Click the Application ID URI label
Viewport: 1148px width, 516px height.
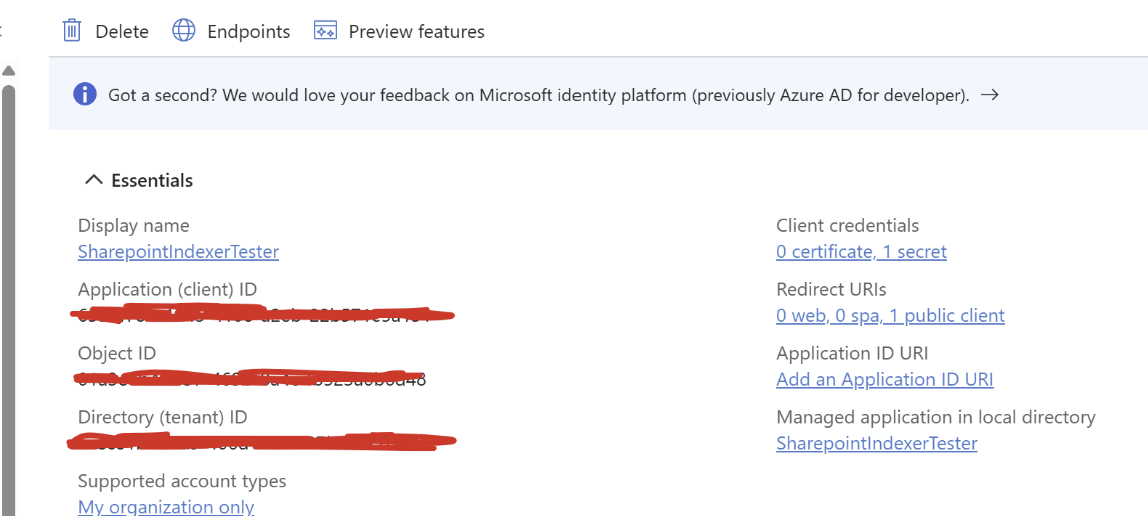[852, 354]
